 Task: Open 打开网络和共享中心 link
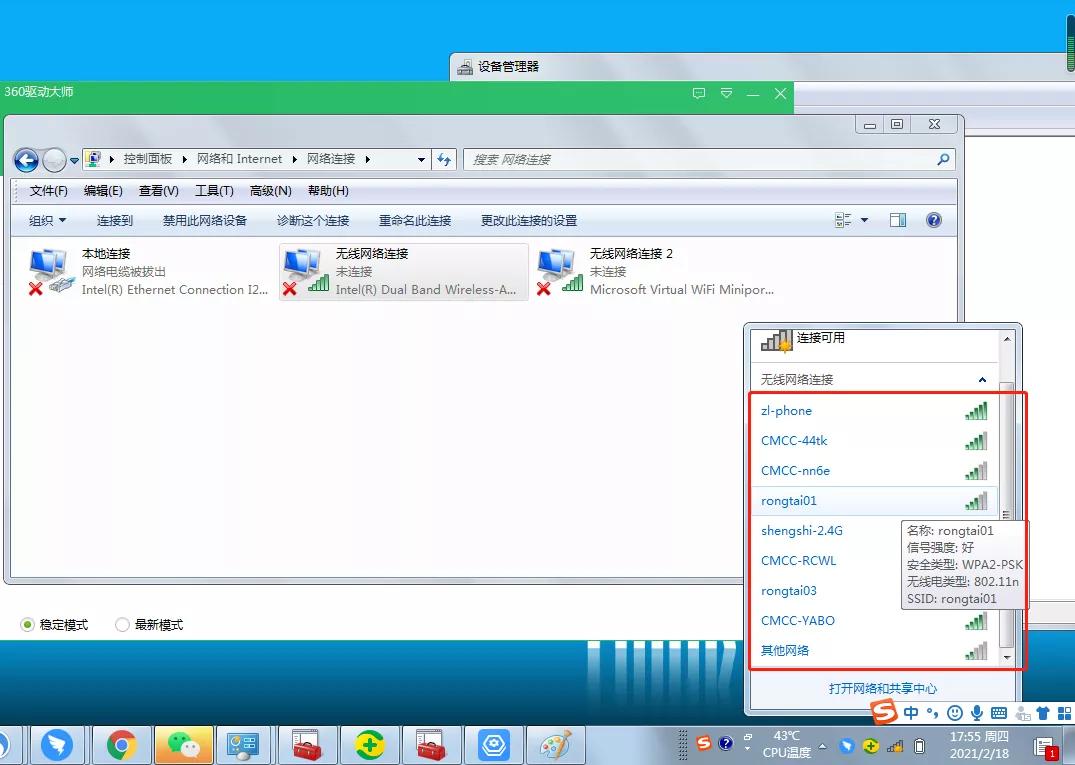(883, 688)
